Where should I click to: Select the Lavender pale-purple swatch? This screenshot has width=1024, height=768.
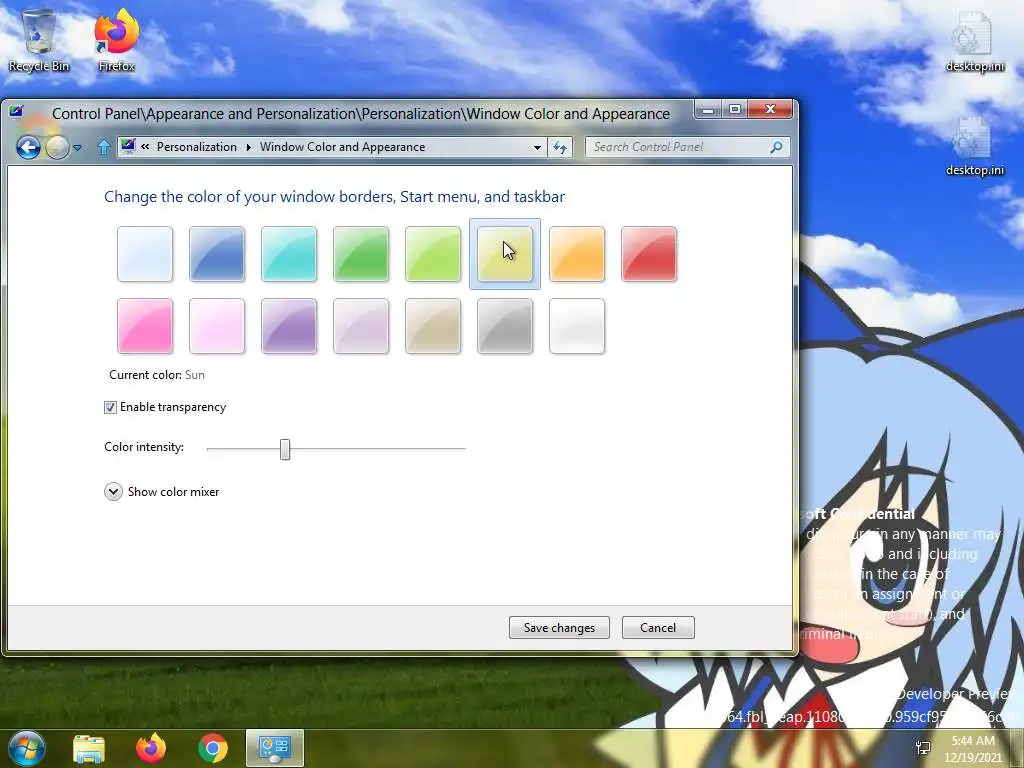pos(361,326)
